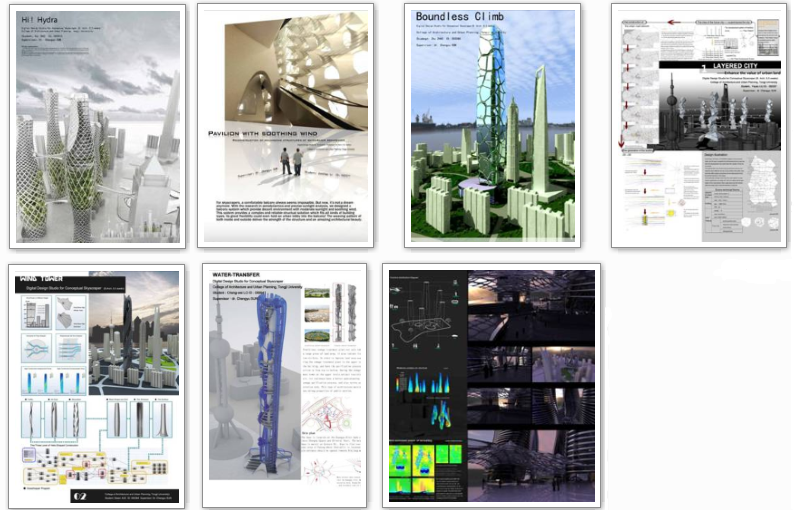Click the 'Hi! Hydra' title text
This screenshot has width=794, height=510.
point(39,20)
